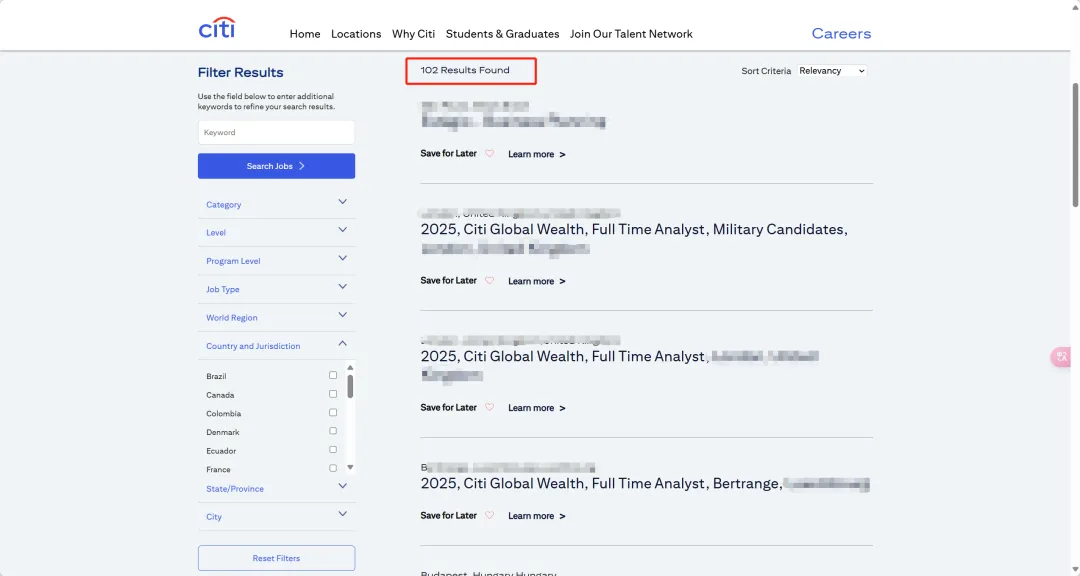Click the page's vertical scrollbar
The width and height of the screenshot is (1080, 576).
[x=1075, y=145]
